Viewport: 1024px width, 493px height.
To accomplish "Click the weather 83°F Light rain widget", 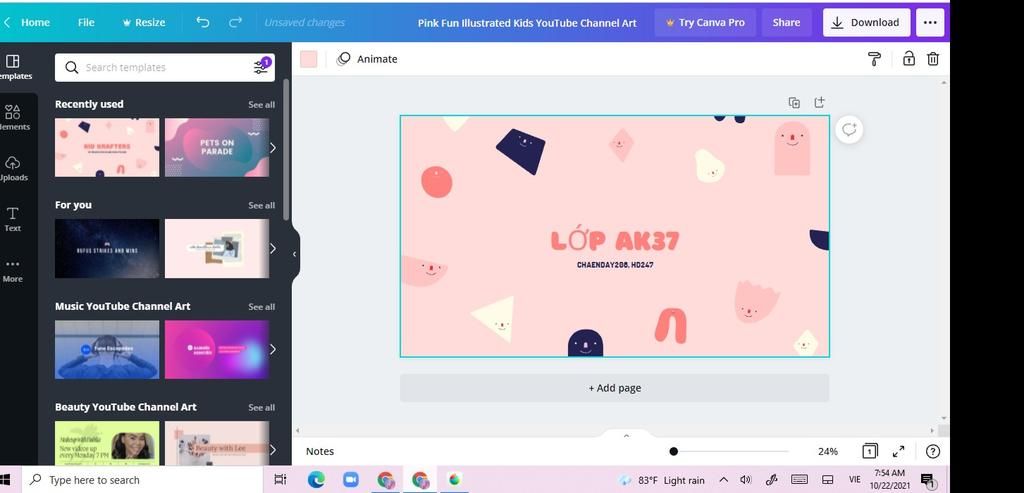I will 662,480.
